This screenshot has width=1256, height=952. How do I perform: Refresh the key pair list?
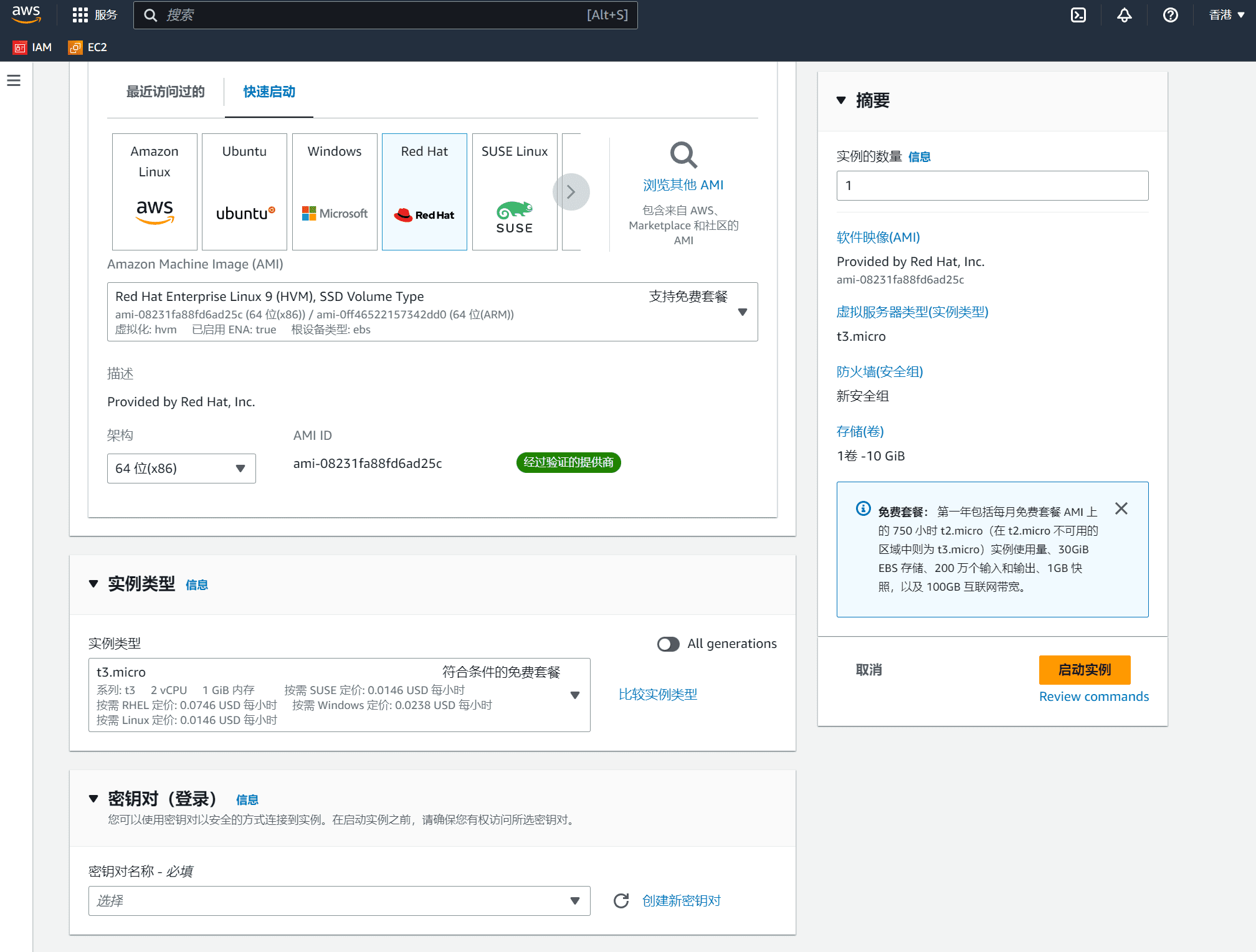pos(621,901)
